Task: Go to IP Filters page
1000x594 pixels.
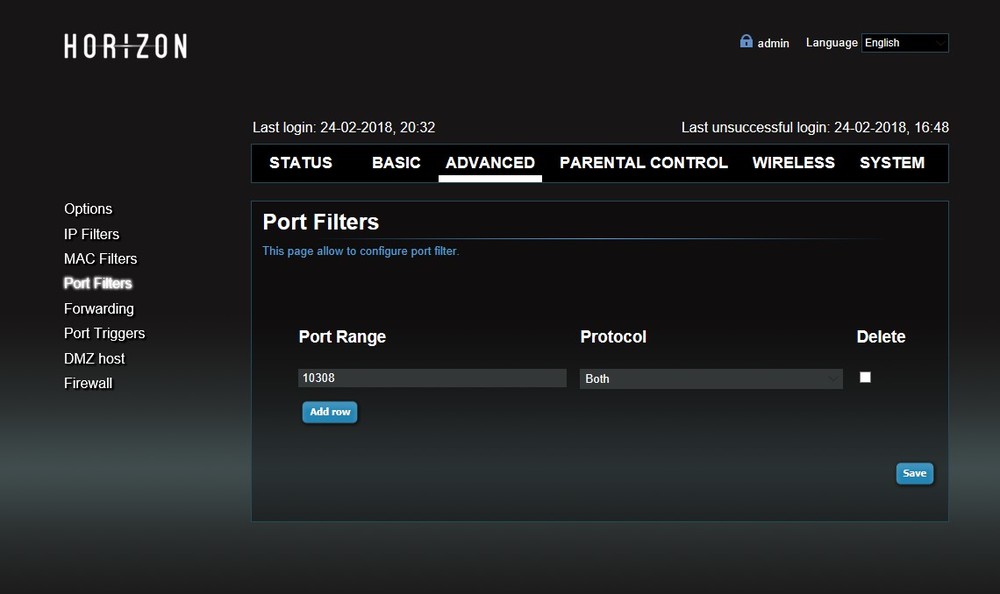Action: [91, 234]
